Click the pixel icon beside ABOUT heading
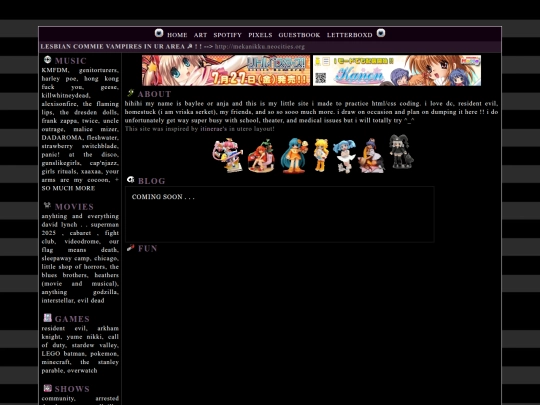The image size is (540, 405). tap(131, 93)
